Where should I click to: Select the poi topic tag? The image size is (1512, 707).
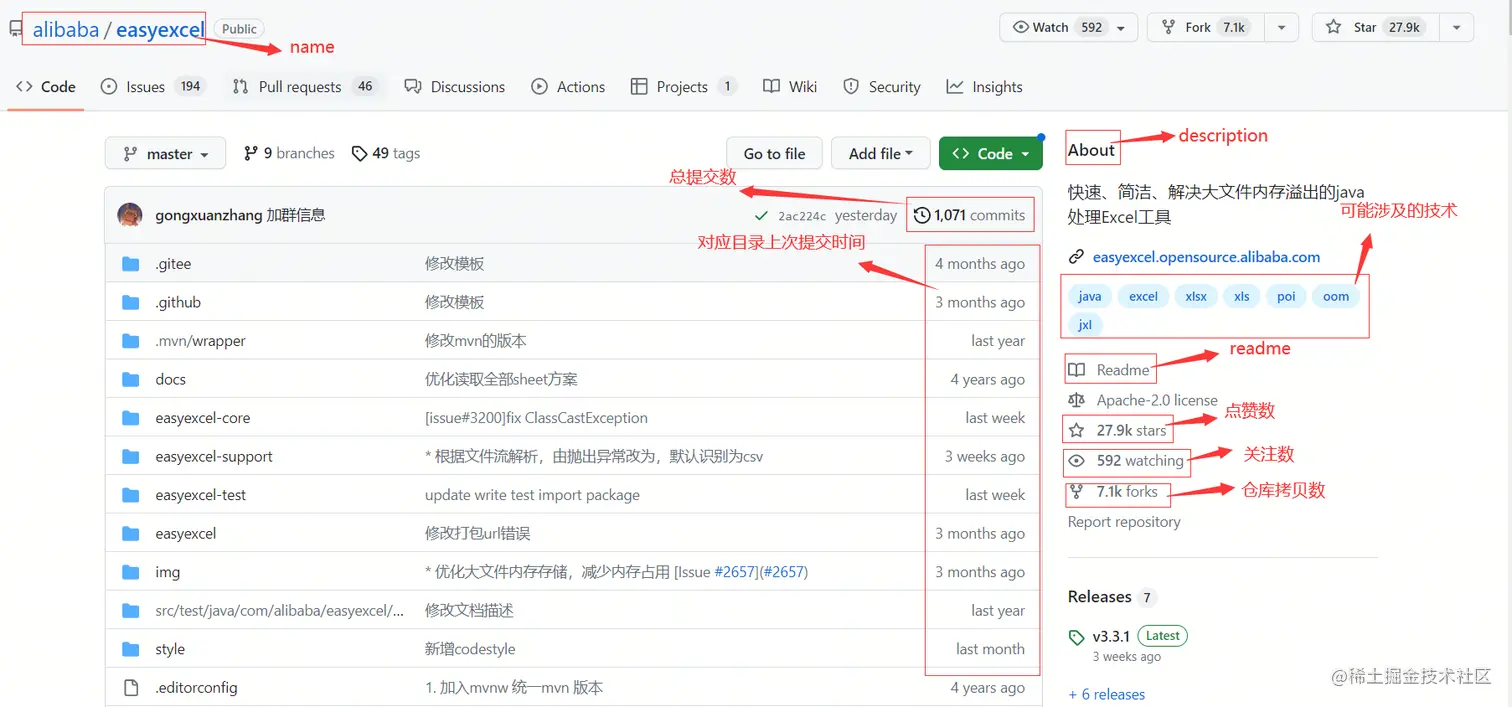[x=1286, y=296]
